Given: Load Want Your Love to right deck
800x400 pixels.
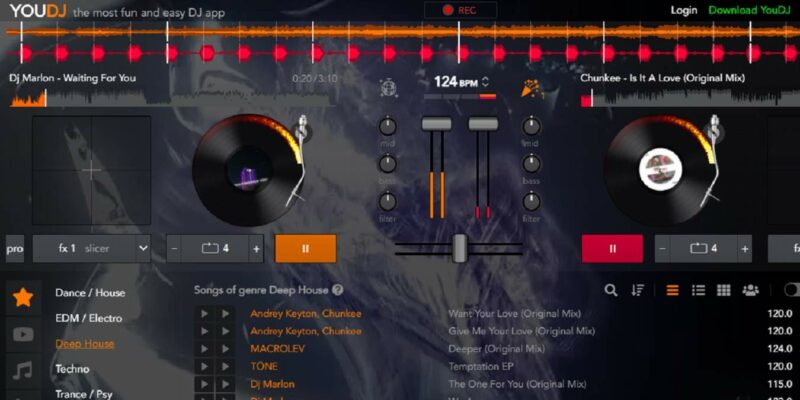Looking at the screenshot, I should pyautogui.click(x=226, y=314).
